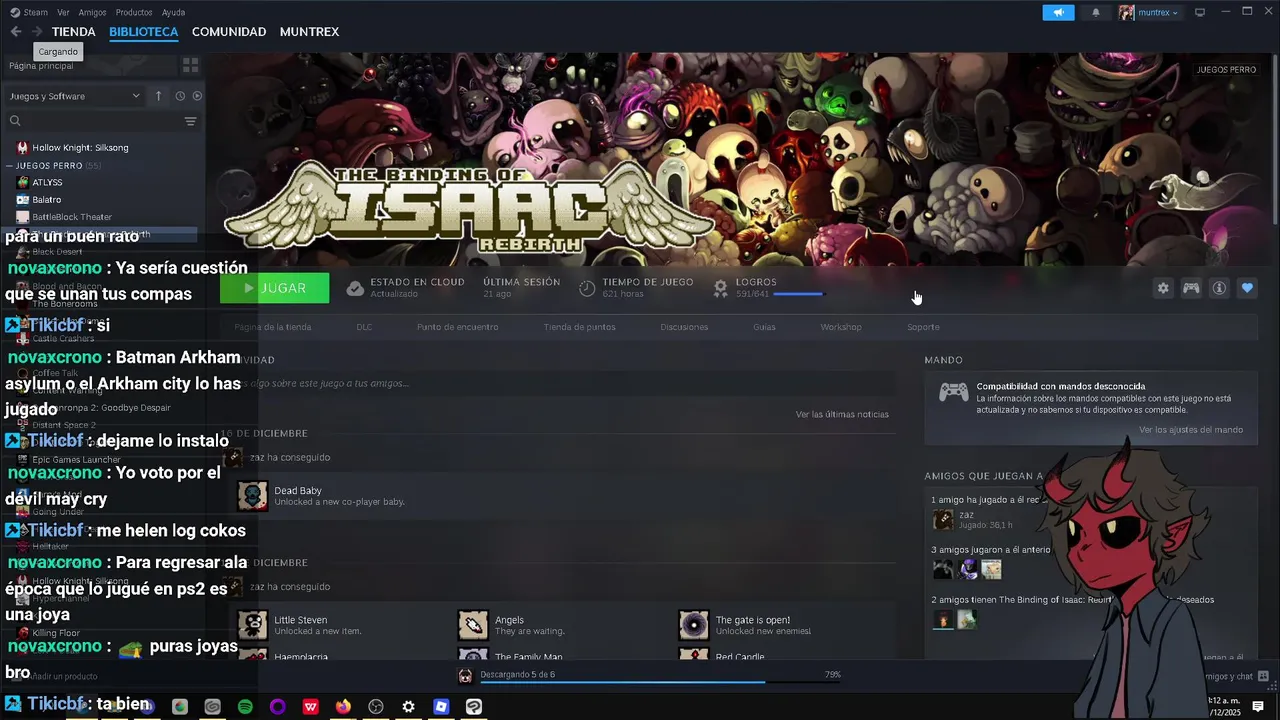
Task: Click Ver las últimas noticias
Action: (842, 414)
